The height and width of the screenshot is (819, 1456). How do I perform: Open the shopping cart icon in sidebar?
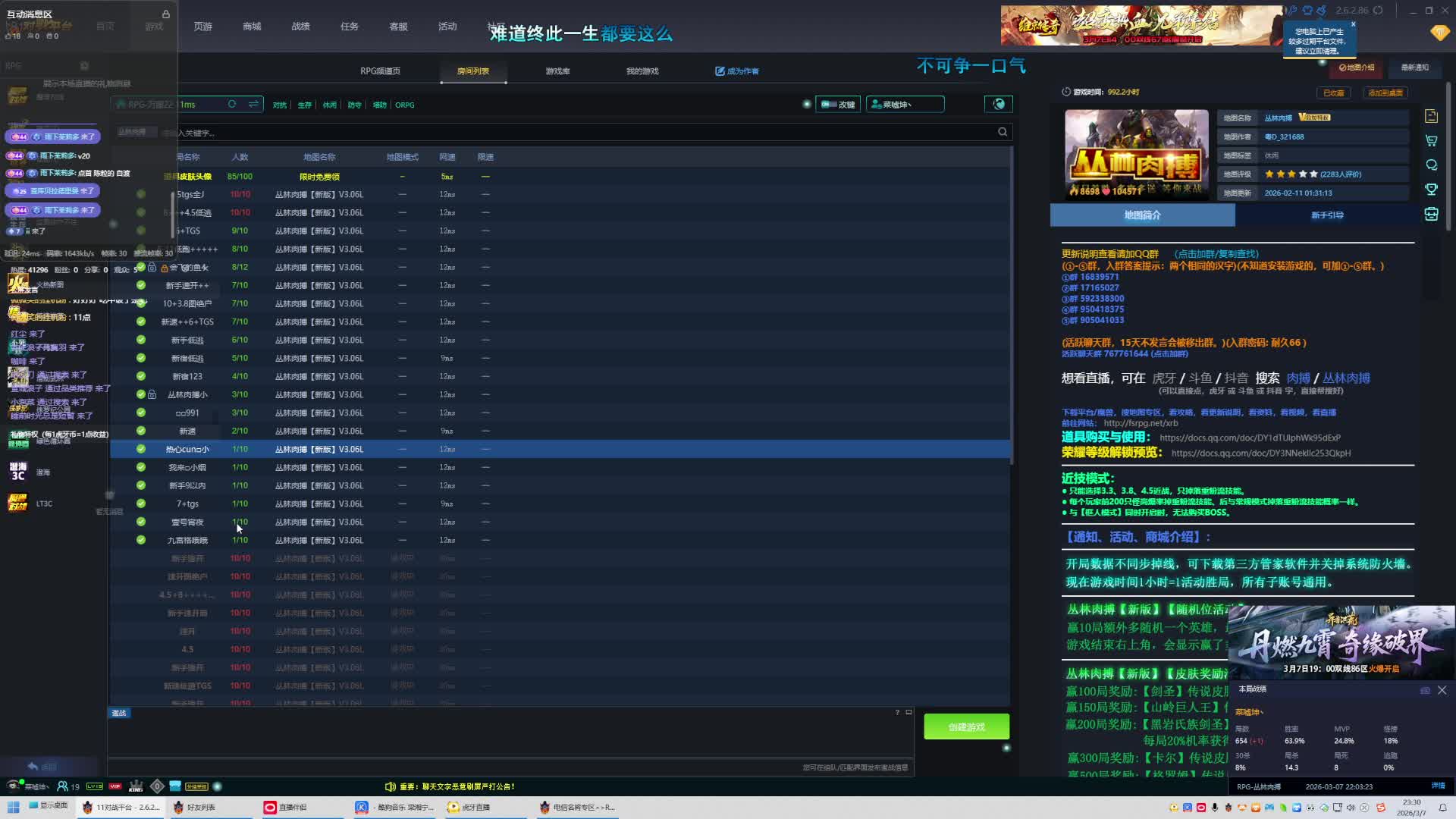1431,140
